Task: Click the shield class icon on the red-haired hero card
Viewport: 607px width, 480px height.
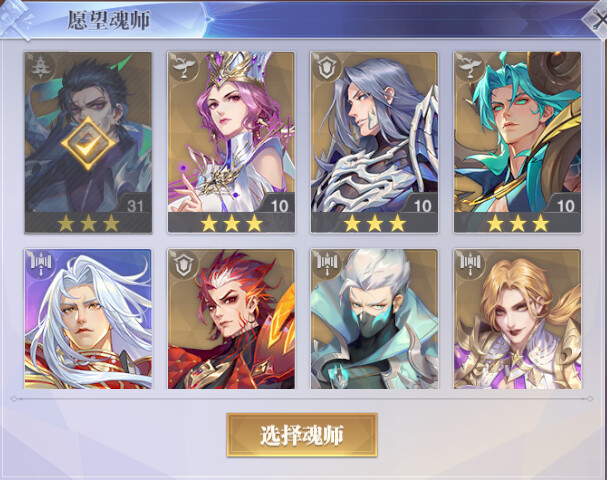Action: (183, 264)
